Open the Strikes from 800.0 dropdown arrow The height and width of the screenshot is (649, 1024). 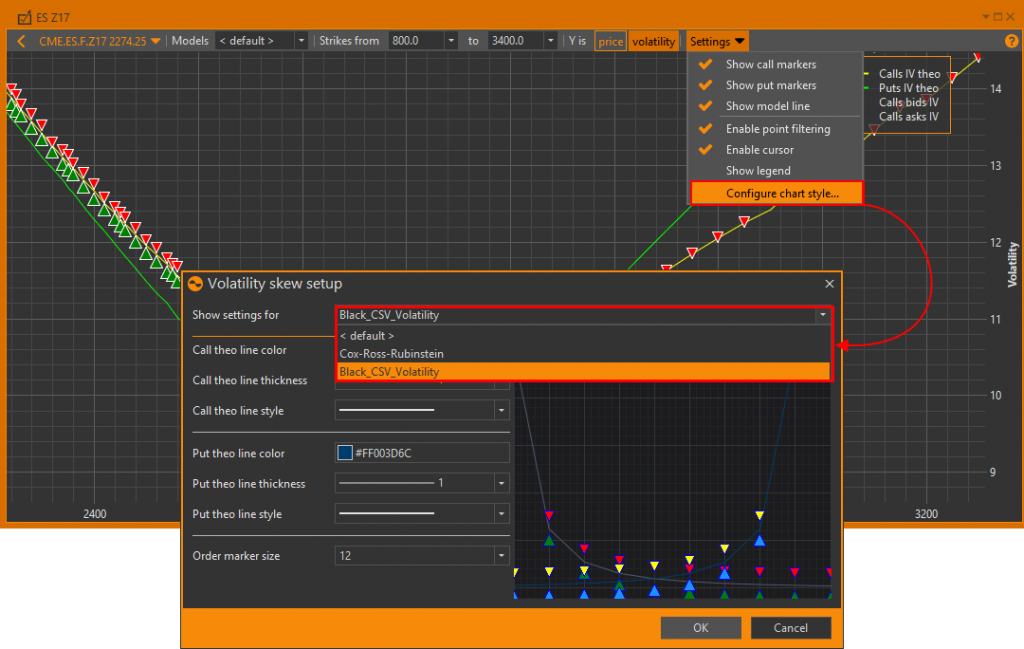451,41
